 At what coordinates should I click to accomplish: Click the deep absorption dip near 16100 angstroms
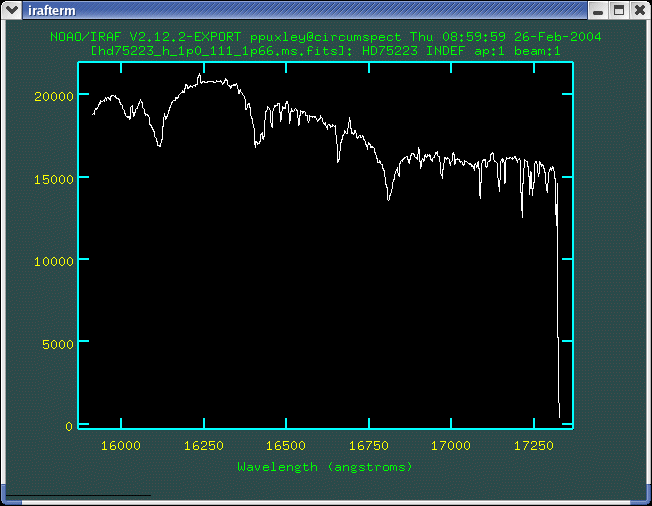pyautogui.click(x=160, y=145)
